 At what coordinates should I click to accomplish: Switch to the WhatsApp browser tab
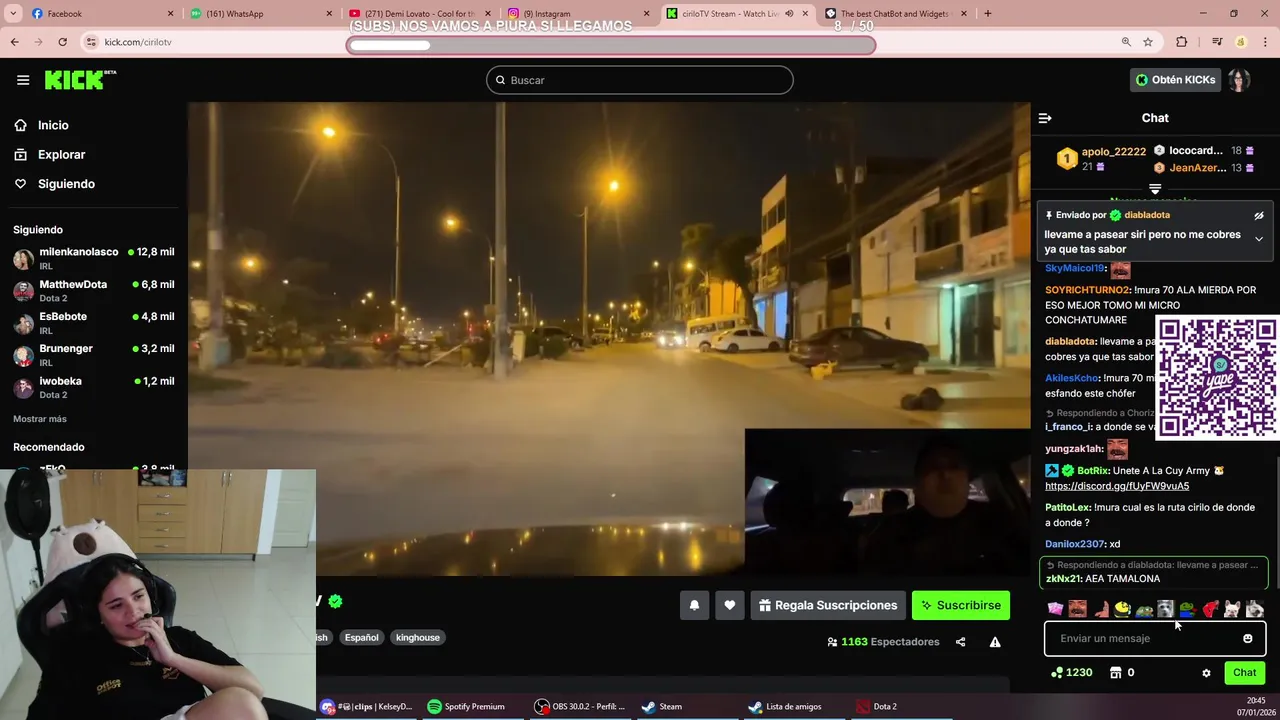pyautogui.click(x=262, y=14)
